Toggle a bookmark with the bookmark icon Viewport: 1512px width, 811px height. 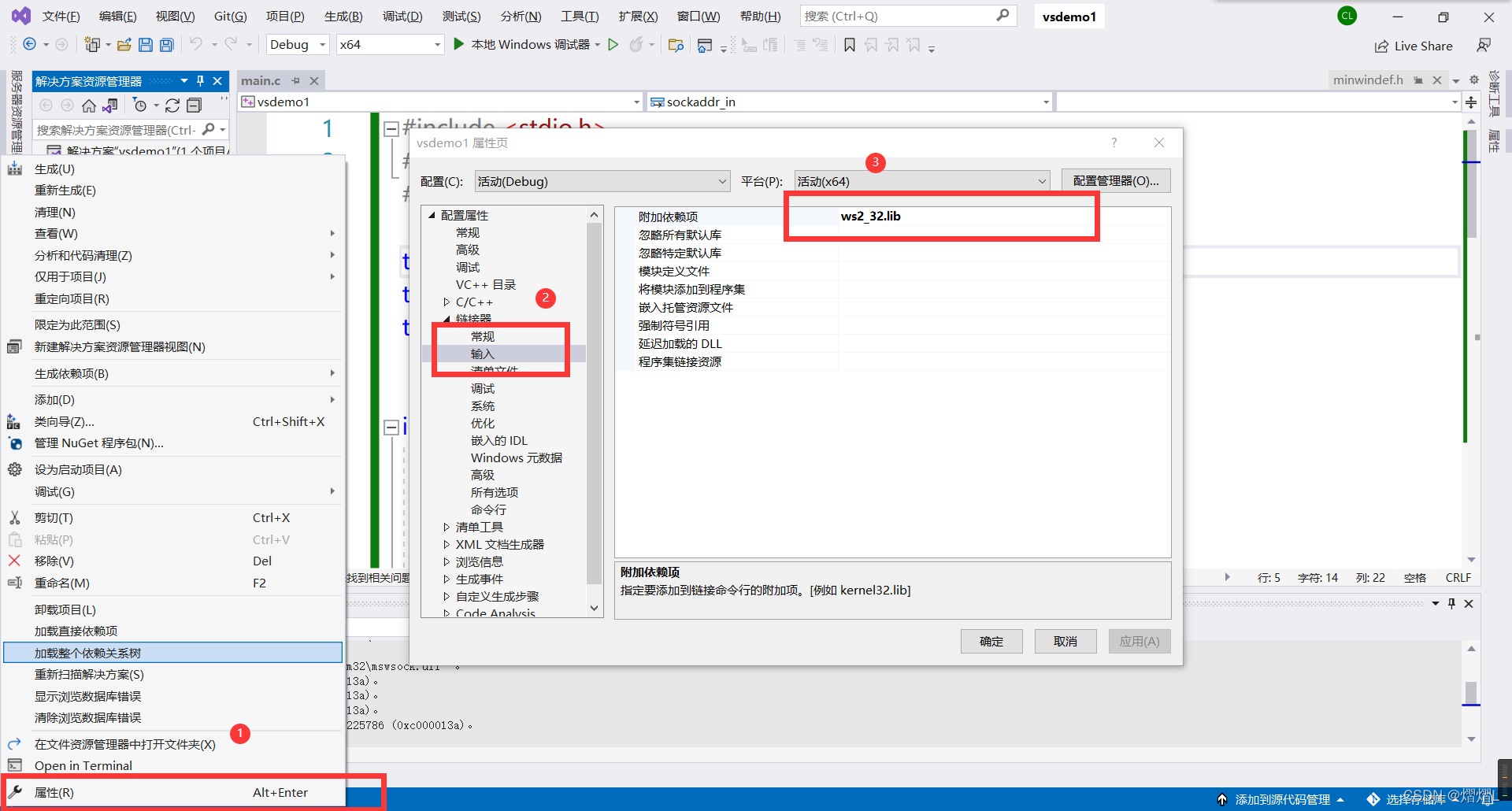pyautogui.click(x=850, y=45)
